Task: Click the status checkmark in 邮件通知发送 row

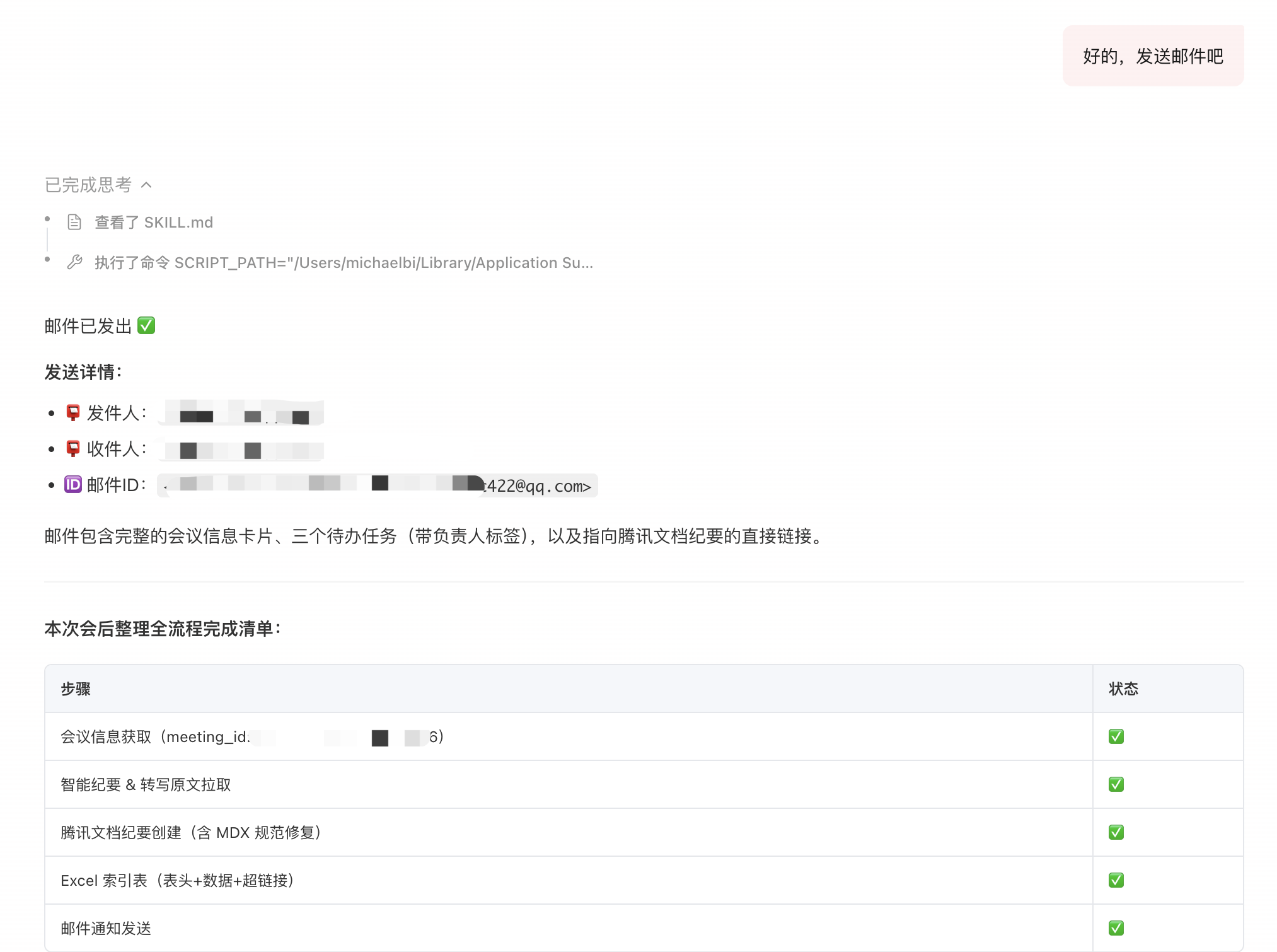Action: 1116,927
